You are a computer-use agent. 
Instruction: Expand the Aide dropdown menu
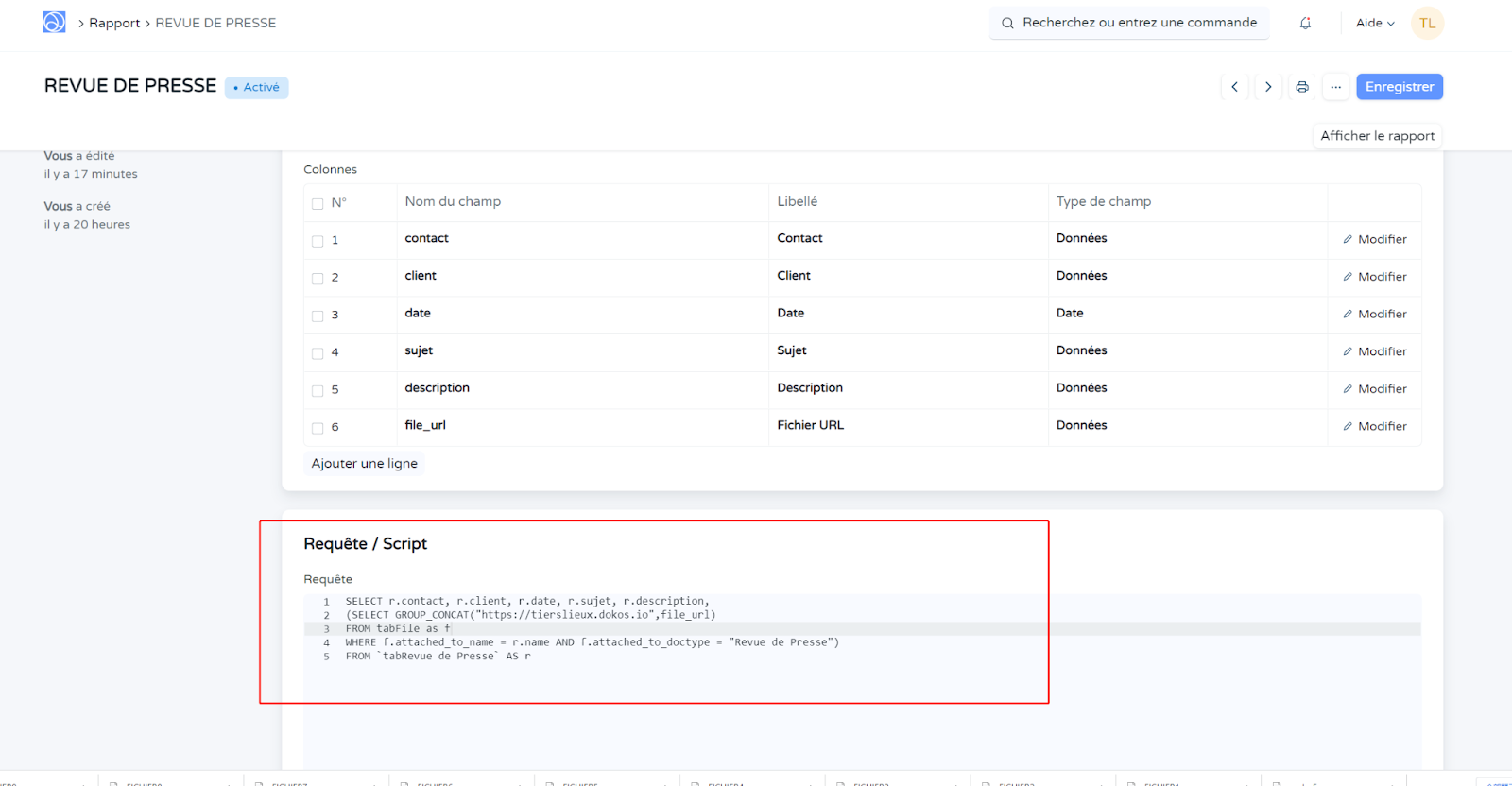(1375, 24)
